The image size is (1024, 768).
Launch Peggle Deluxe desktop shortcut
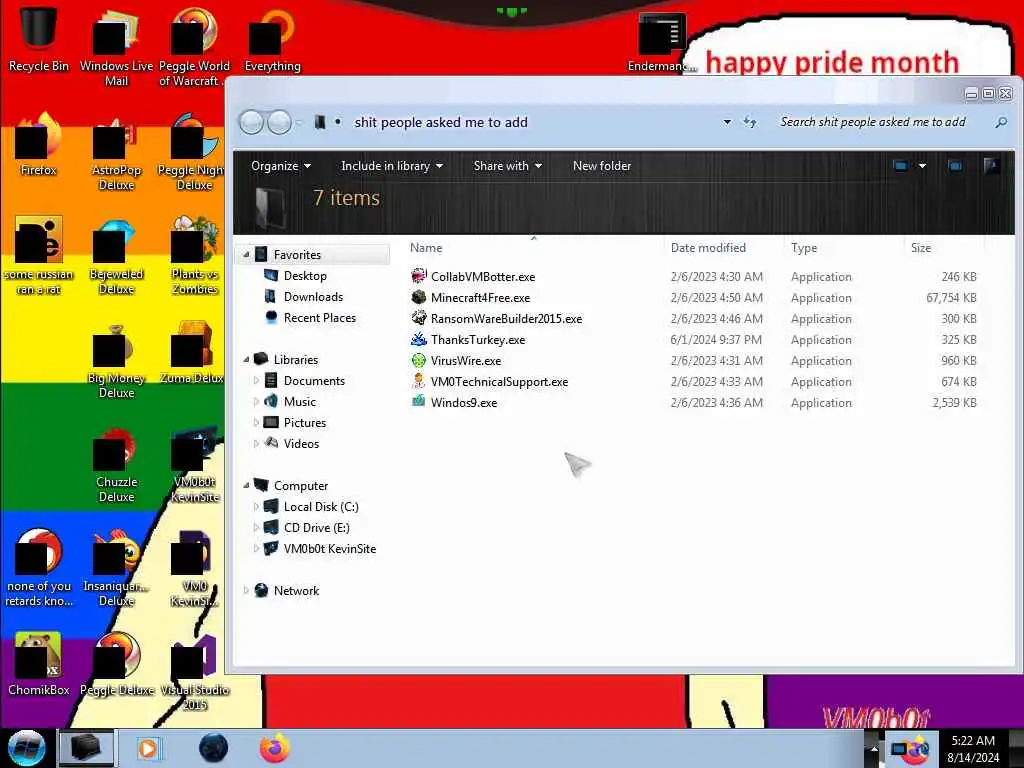(116, 664)
